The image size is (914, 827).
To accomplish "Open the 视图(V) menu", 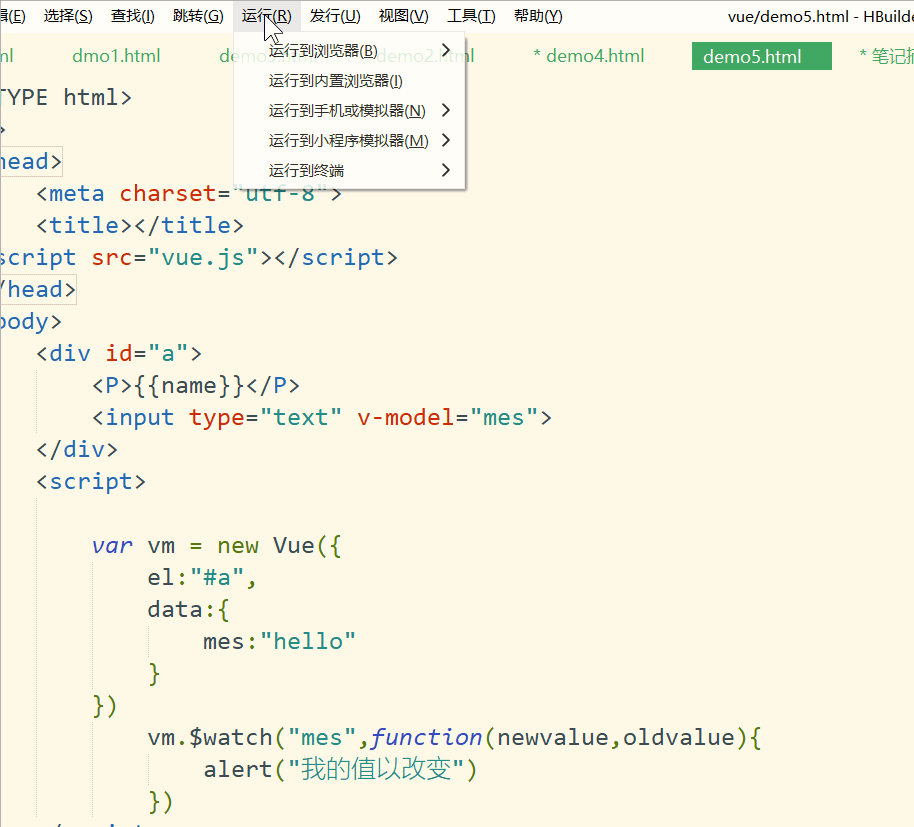I will click(x=403, y=16).
